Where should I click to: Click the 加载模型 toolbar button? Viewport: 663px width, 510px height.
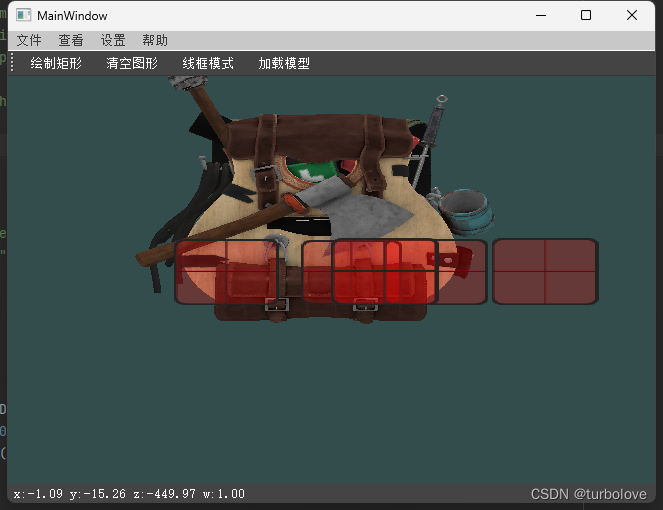284,63
